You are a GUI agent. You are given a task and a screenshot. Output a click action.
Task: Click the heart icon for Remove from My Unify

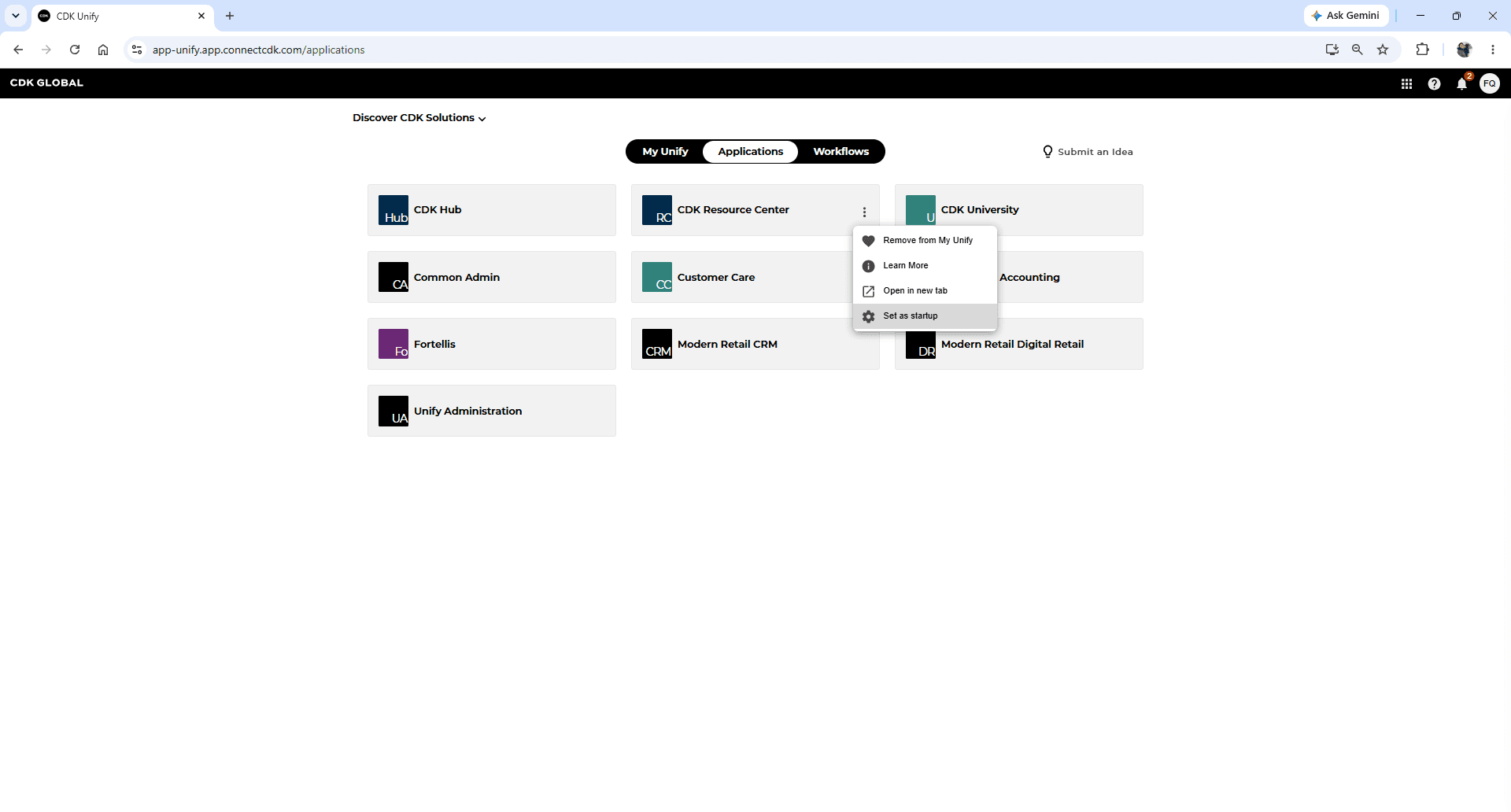point(869,241)
